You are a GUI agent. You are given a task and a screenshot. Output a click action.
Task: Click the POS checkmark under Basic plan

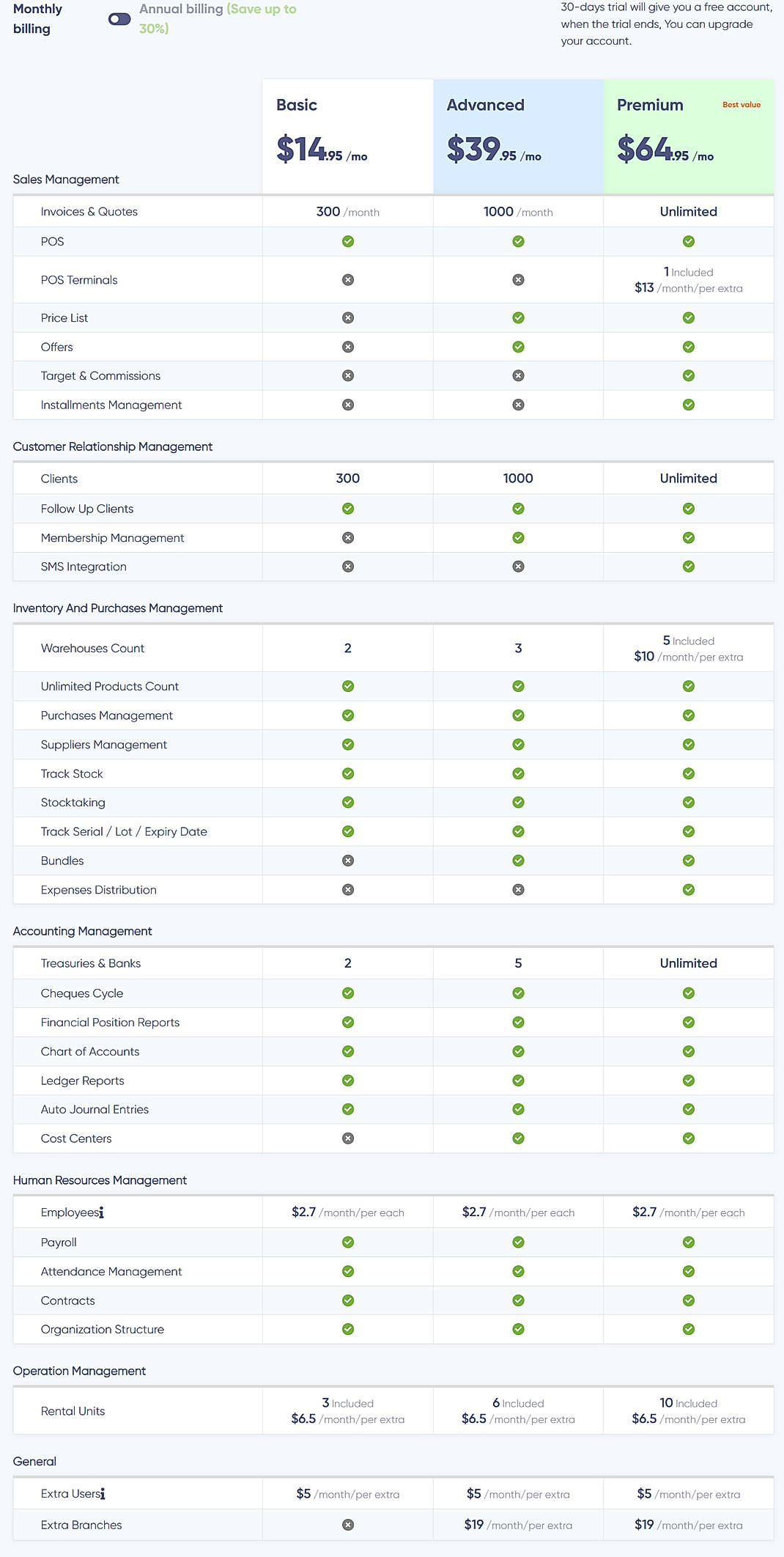click(x=347, y=242)
